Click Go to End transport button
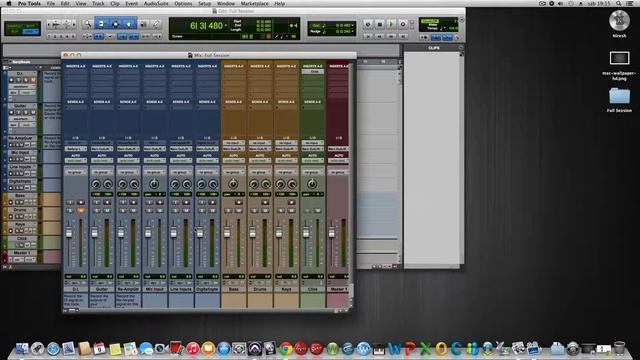This screenshot has width=640, height=360. pyautogui.click(x=403, y=36)
